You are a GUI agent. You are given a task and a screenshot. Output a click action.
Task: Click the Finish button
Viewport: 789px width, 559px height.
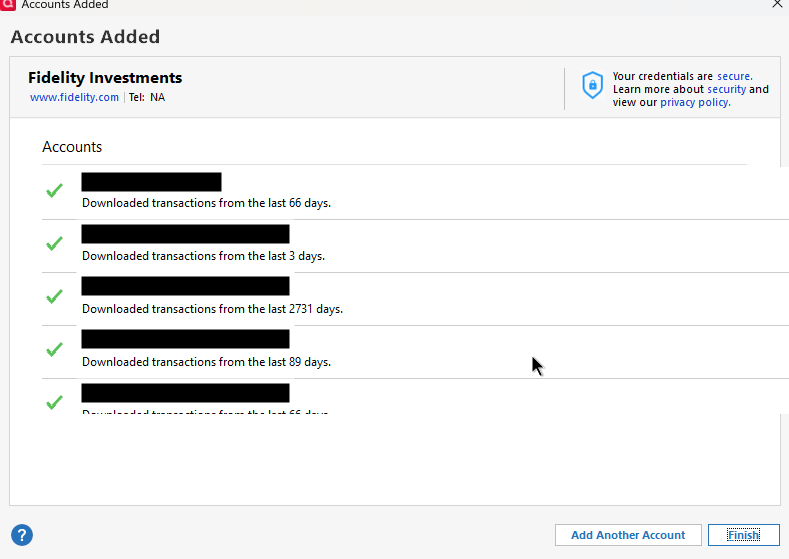744,535
